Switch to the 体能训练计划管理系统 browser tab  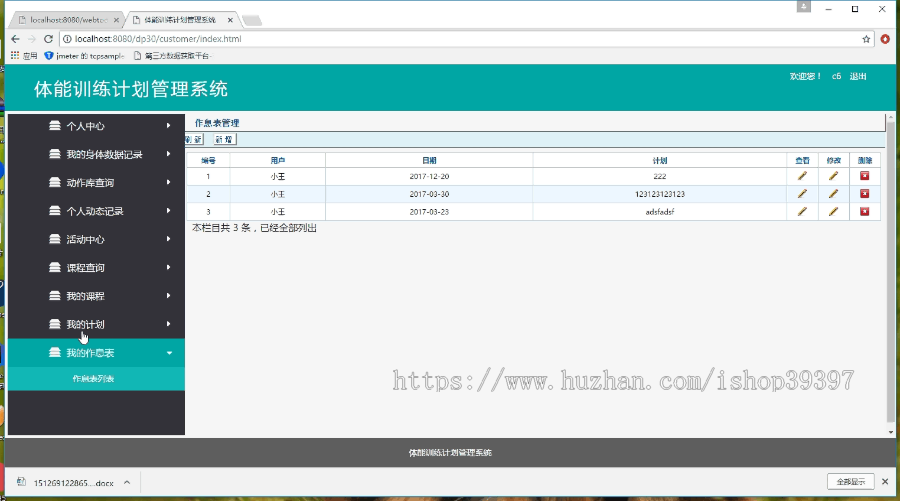tap(180, 20)
